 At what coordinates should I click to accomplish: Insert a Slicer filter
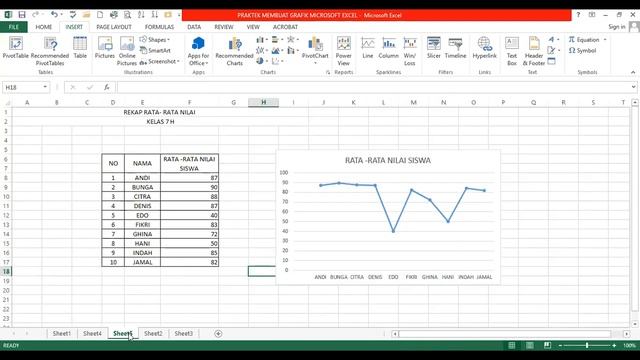point(433,48)
